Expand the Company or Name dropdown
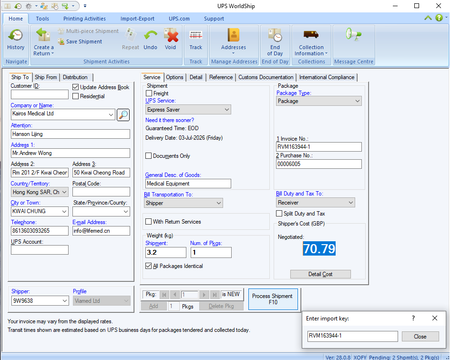 [111, 114]
